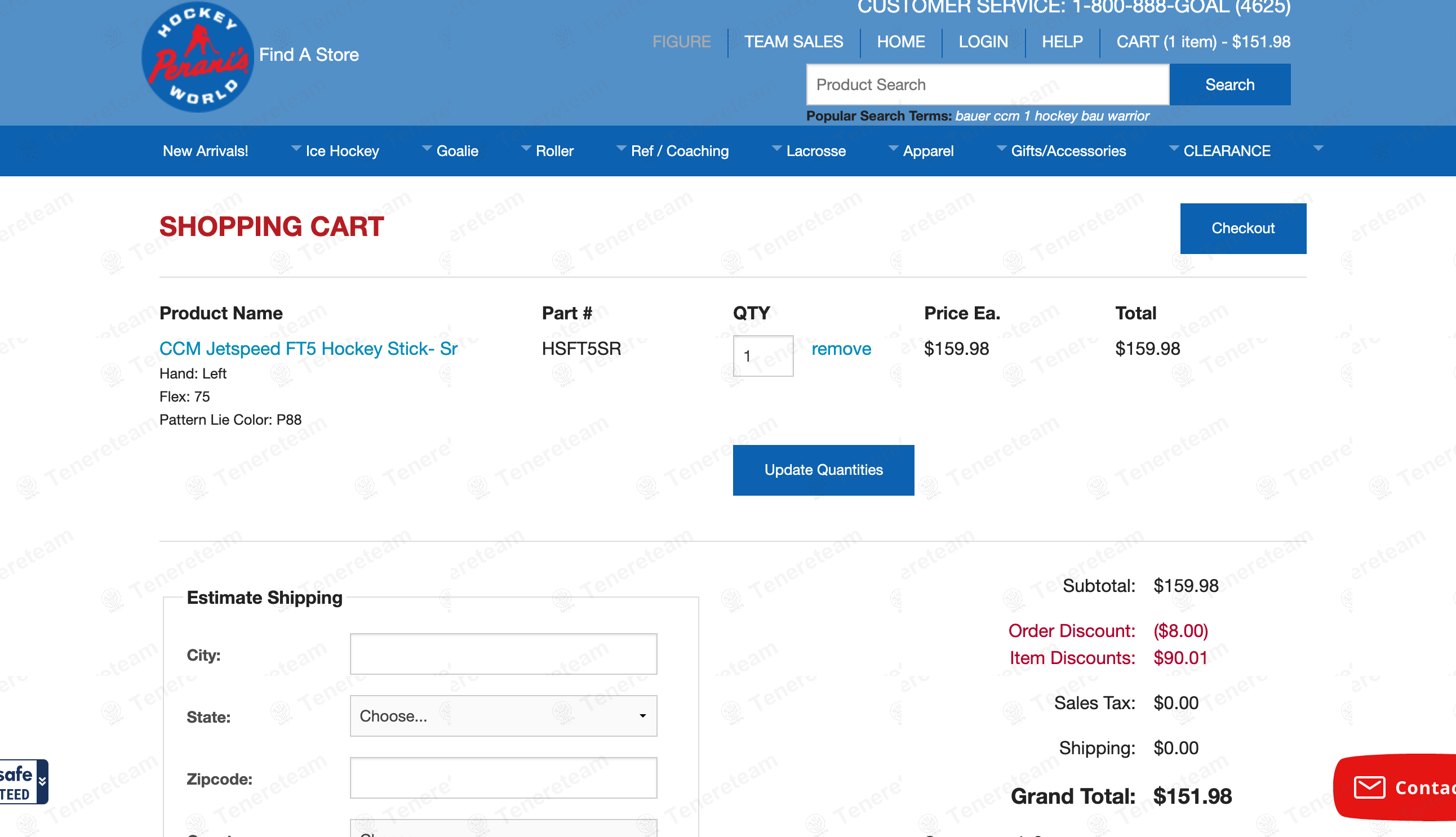The height and width of the screenshot is (837, 1456).
Task: Open the red Contact mail button
Action: (1395, 787)
